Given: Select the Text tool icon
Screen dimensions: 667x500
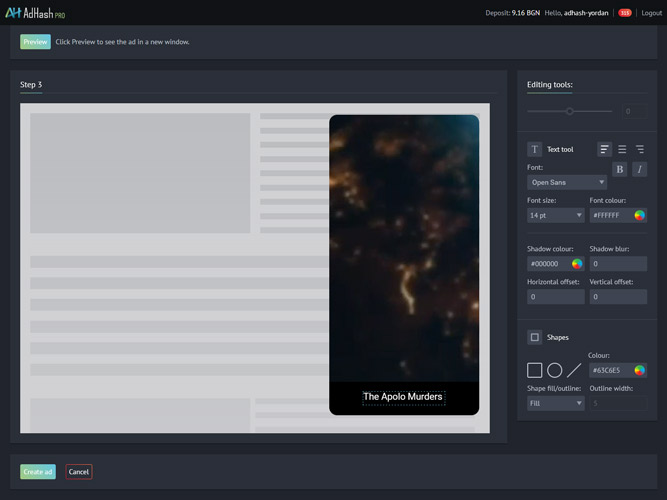Looking at the screenshot, I should (x=534, y=149).
